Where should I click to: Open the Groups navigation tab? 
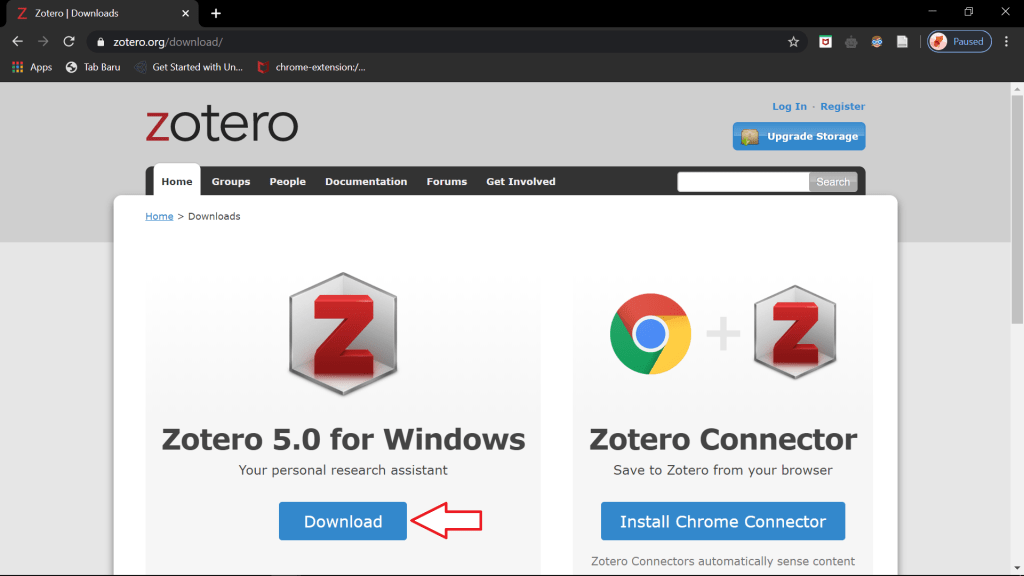click(231, 181)
